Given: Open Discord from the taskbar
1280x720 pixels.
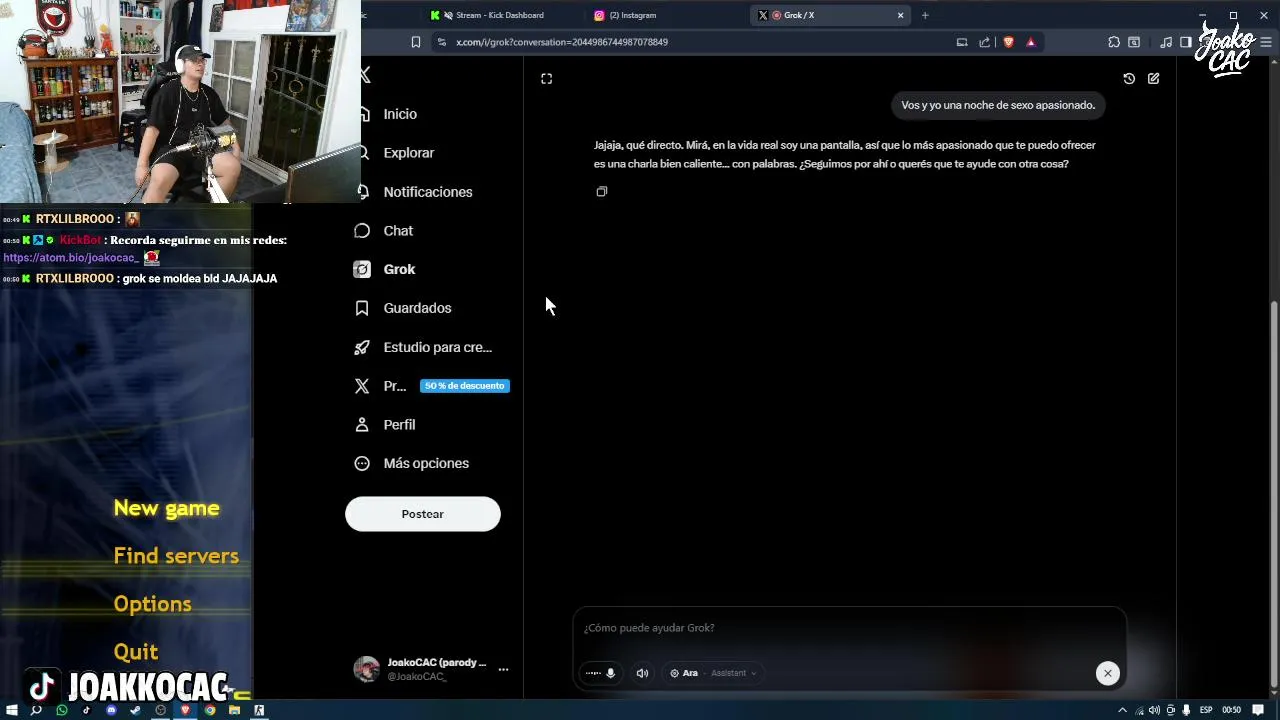Looking at the screenshot, I should click(x=111, y=710).
